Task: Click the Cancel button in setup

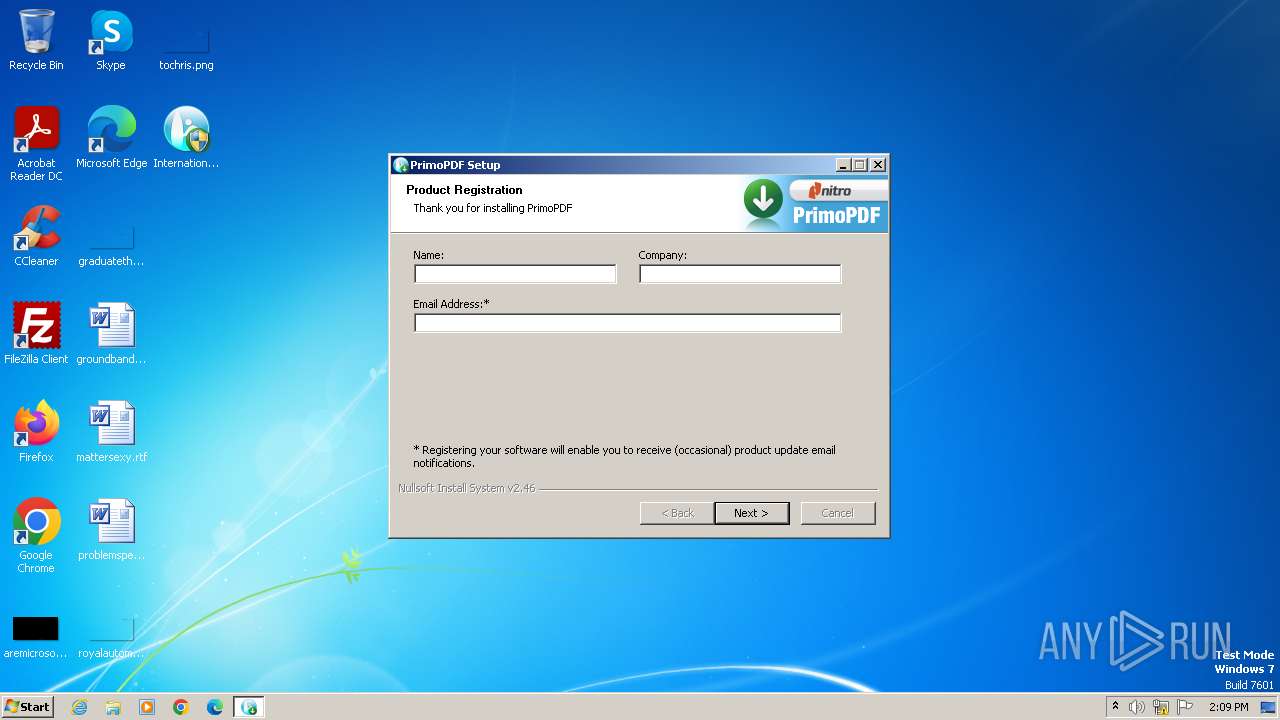Action: tap(838, 513)
